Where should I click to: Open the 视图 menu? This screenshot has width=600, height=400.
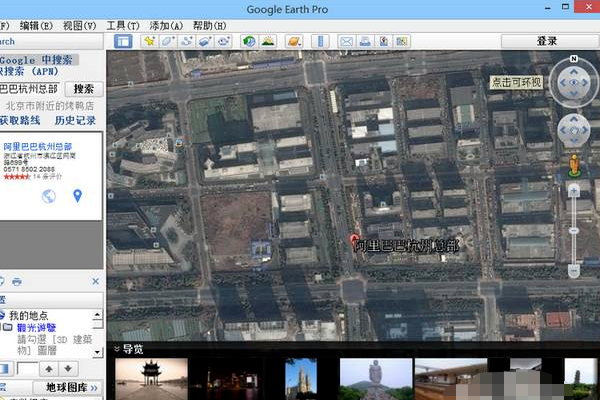80,24
